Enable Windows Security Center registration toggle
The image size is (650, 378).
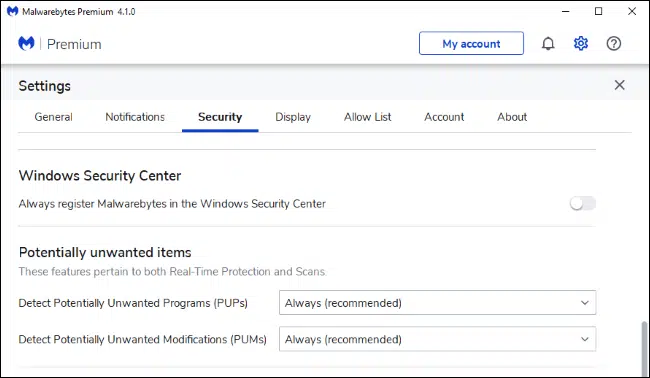coord(582,204)
